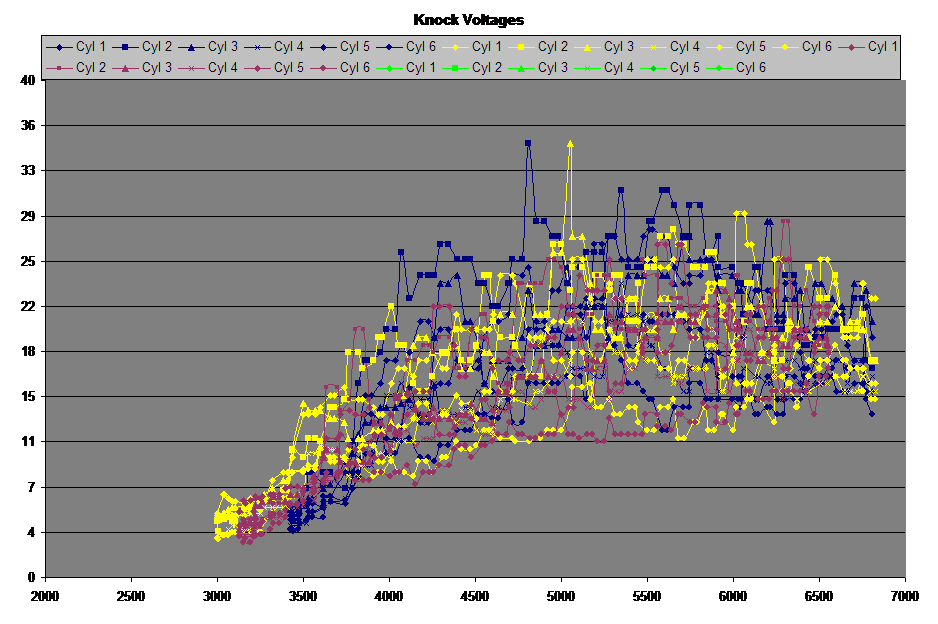This screenshot has height=624, width=938.
Task: Click the yellow Cyl 1 legend color marker
Action: 457,46
